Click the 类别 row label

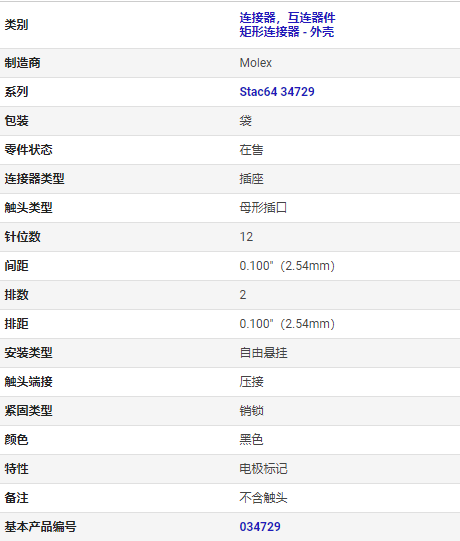pos(16,25)
